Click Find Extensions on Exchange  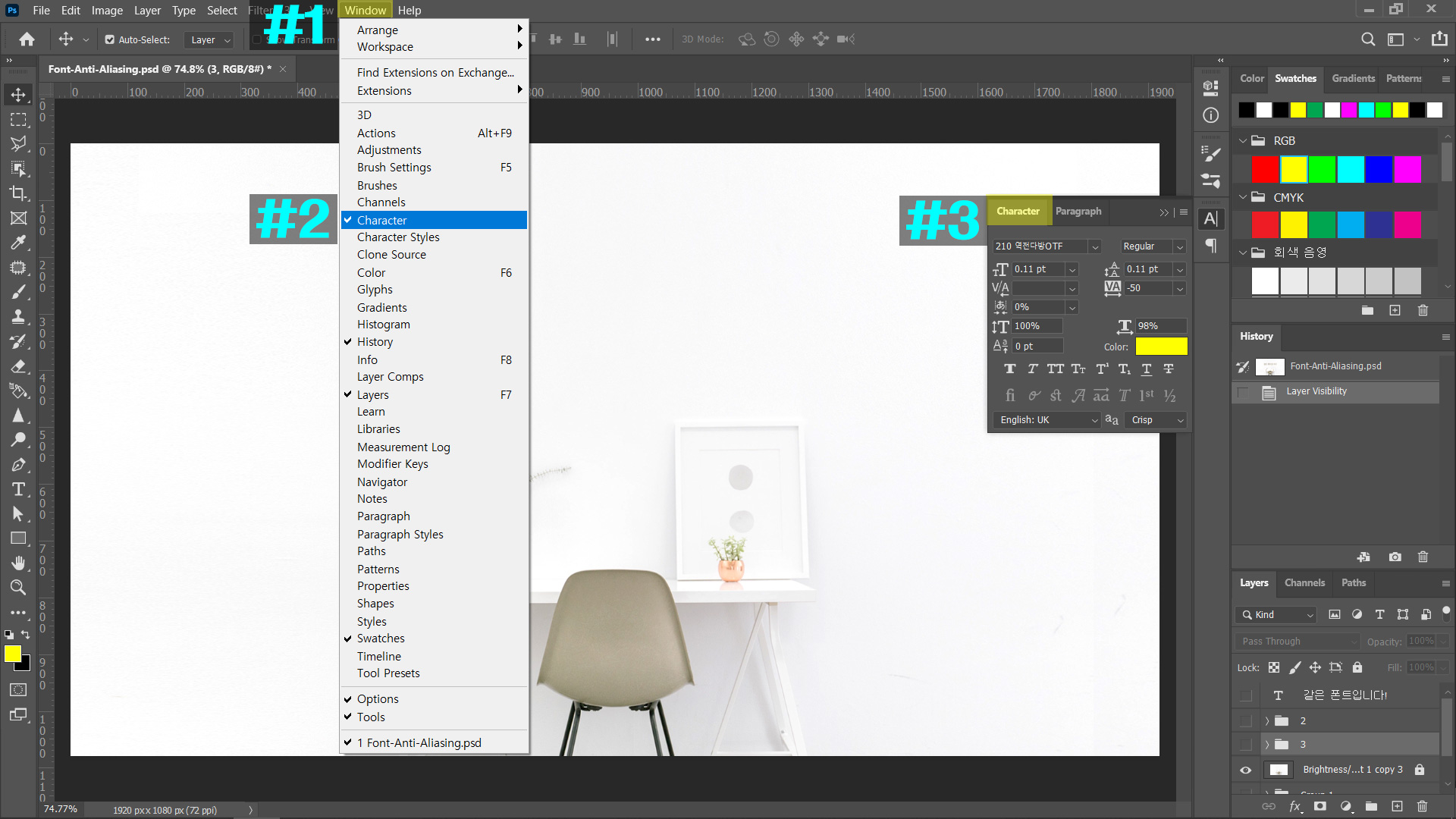pyautogui.click(x=435, y=73)
